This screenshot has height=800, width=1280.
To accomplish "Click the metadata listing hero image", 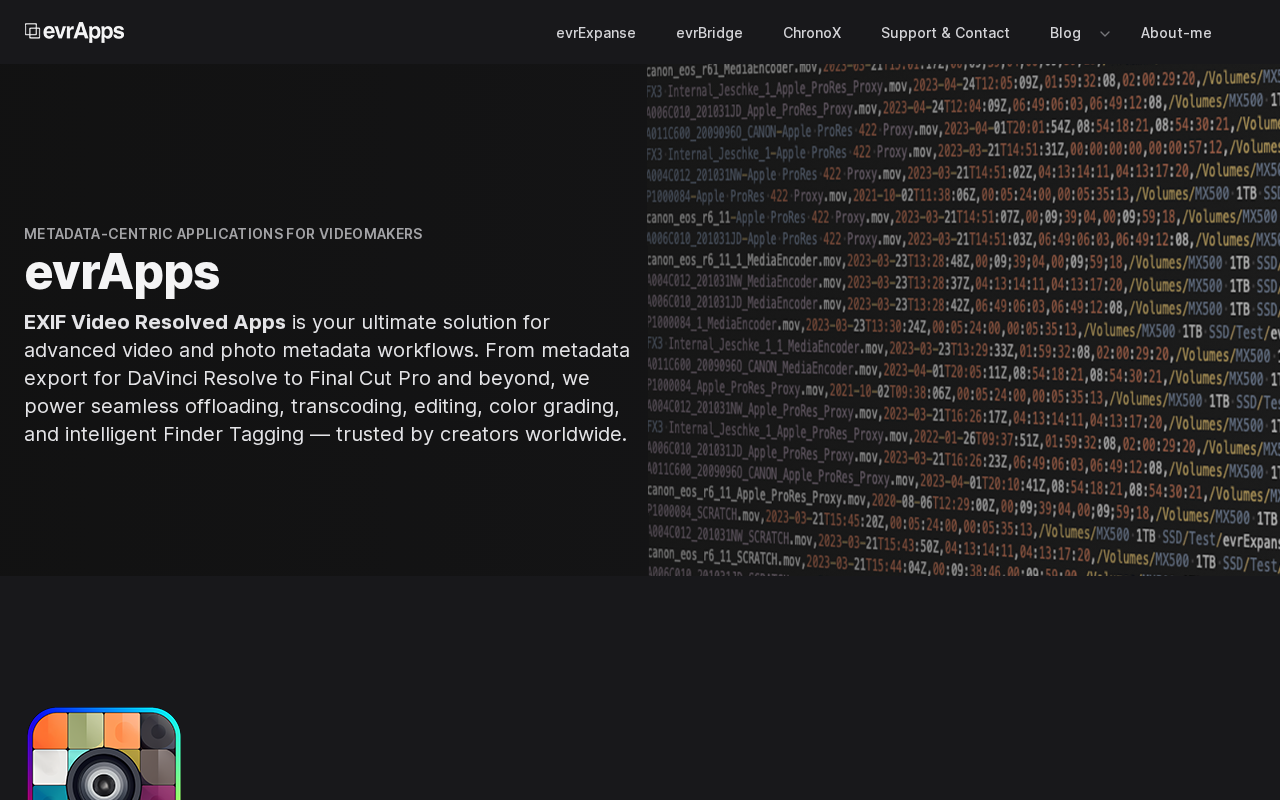I will pos(963,320).
